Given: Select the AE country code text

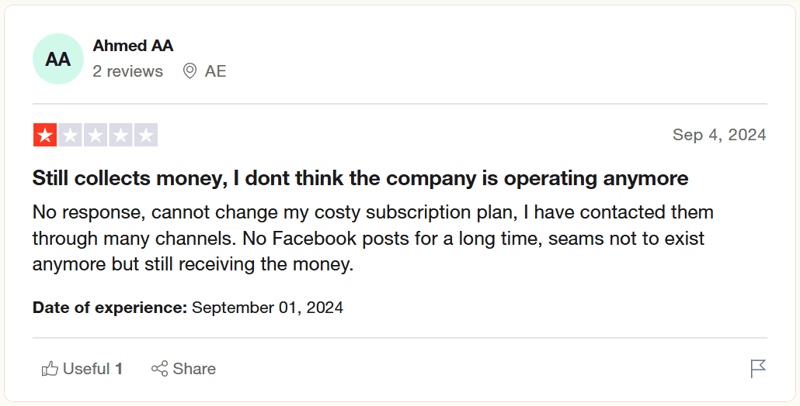Looking at the screenshot, I should coord(215,71).
